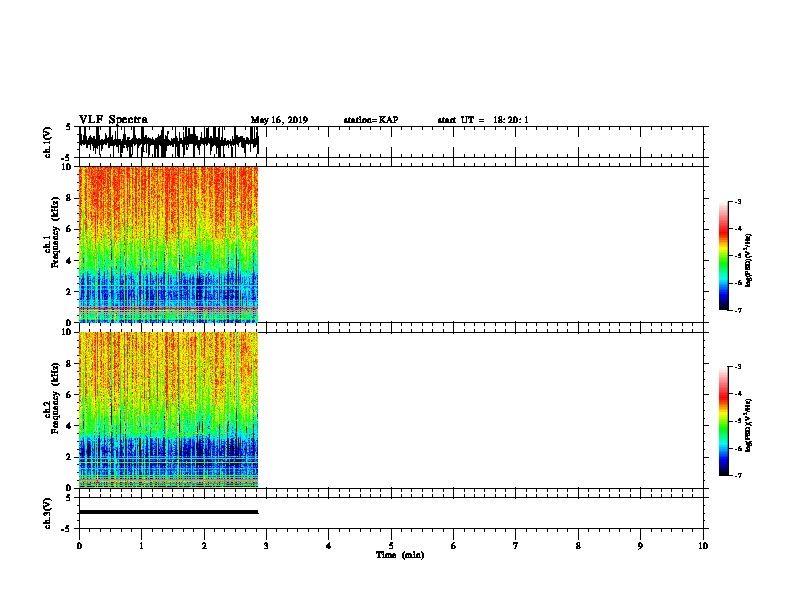Click the "10" kHz tick on ch.2 frequency axis
Screen dimensions: 792x612
(67, 332)
